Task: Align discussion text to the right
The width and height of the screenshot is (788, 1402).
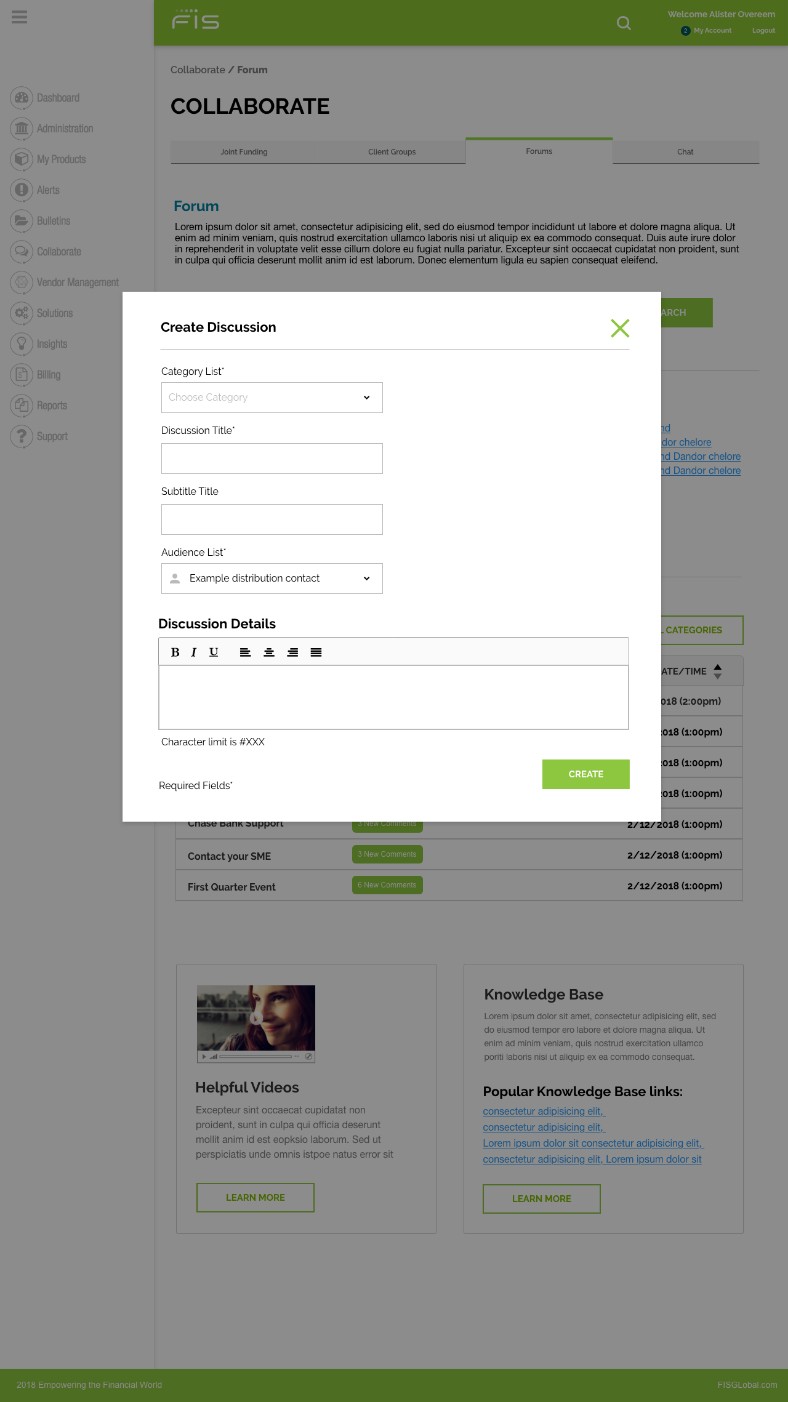Action: [292, 652]
